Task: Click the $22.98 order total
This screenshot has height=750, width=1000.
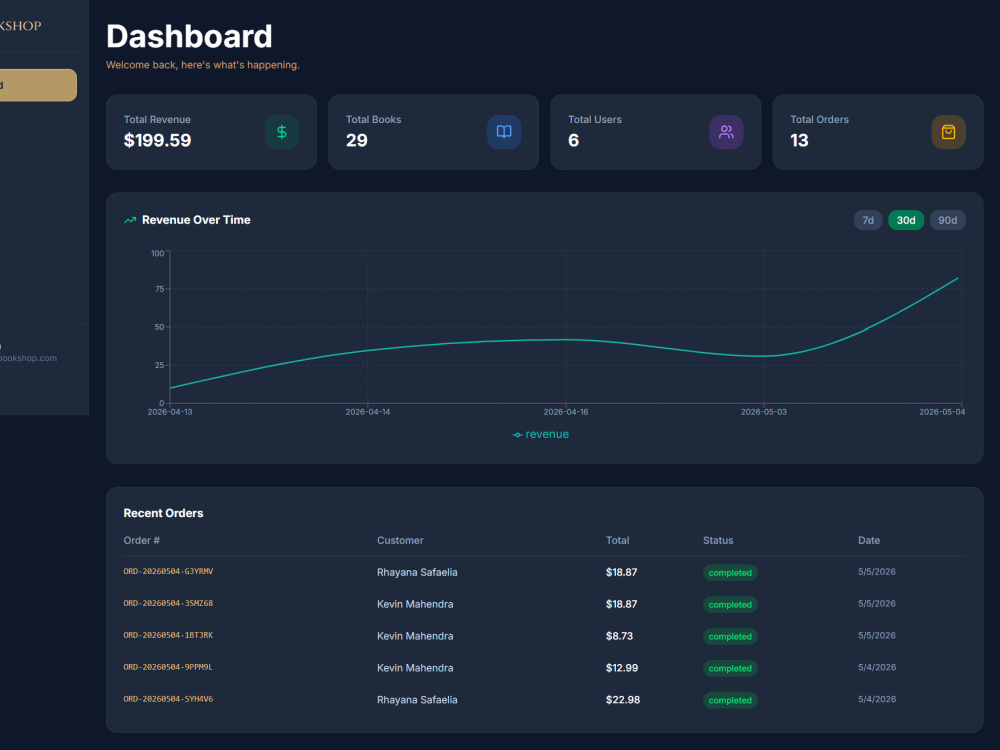Action: pos(623,700)
